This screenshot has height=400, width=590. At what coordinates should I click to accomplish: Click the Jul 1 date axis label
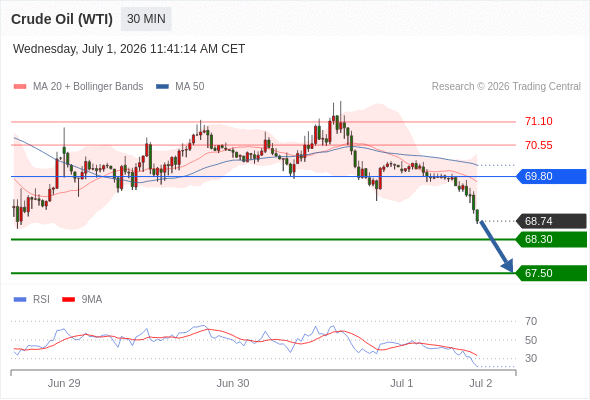[401, 383]
